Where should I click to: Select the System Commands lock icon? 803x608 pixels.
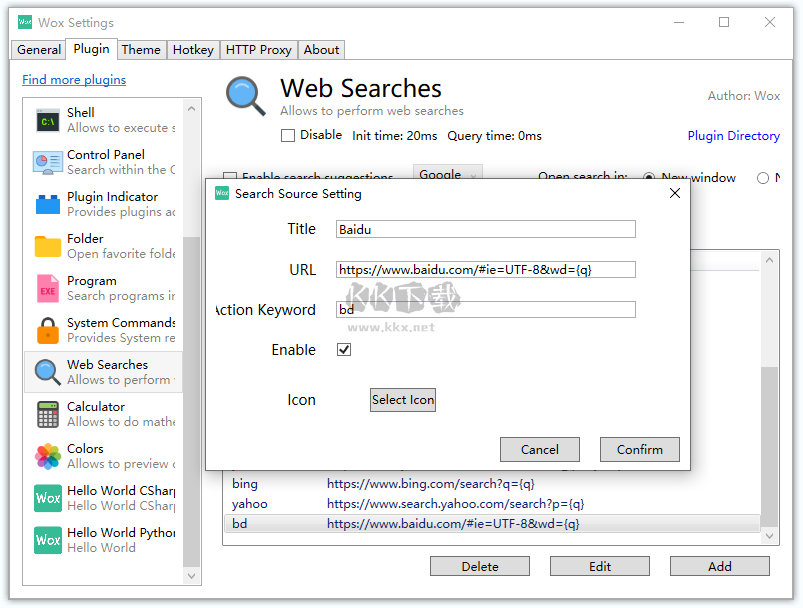pos(48,330)
